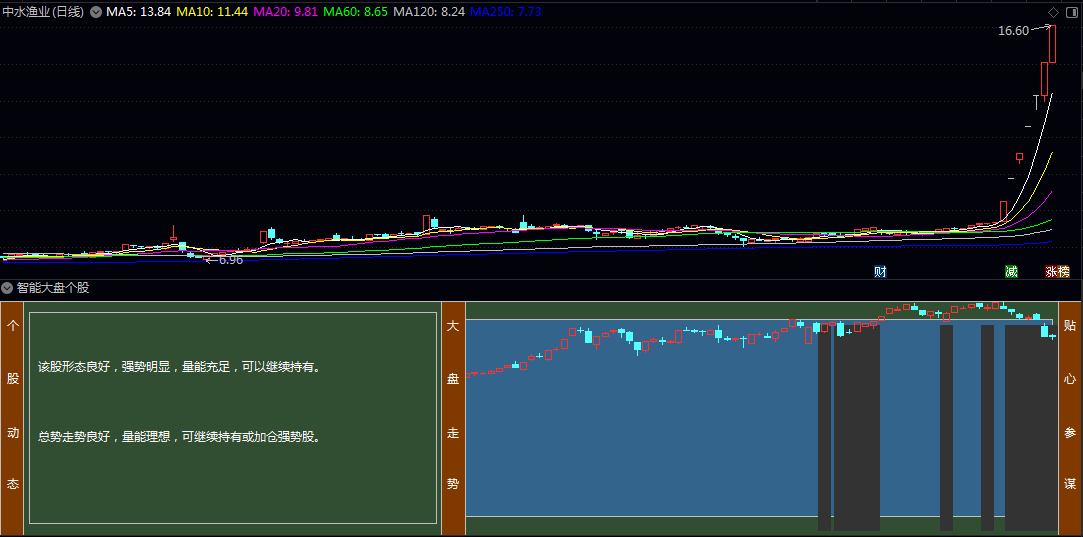The image size is (1083, 537).
Task: Select the MA5: 13.84 indicator label
Action: click(x=138, y=12)
